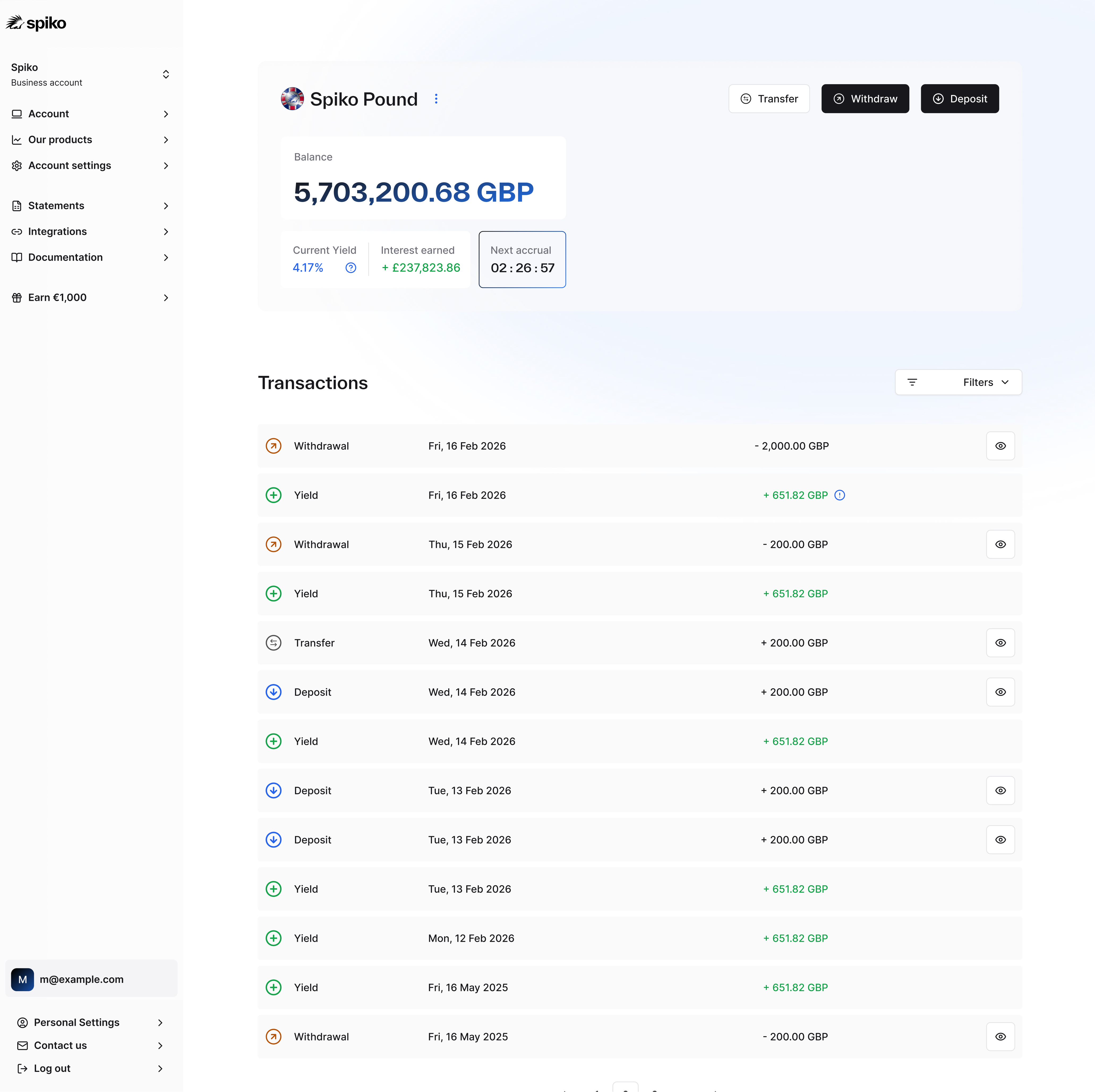Click the M avatar beside m@example.com
The image size is (1095, 1092).
point(23,980)
